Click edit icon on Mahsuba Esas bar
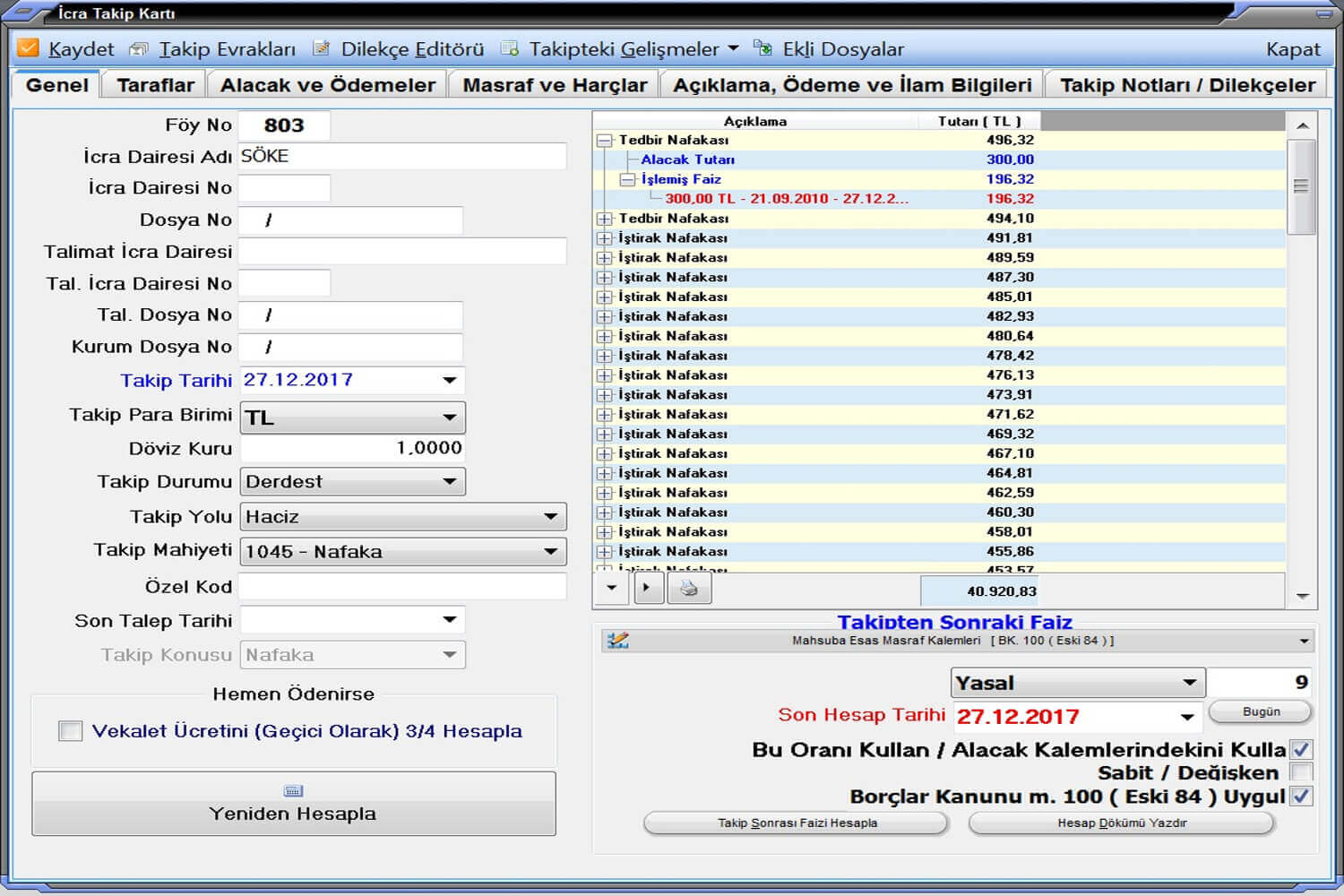This screenshot has width=1344, height=896. tap(617, 641)
